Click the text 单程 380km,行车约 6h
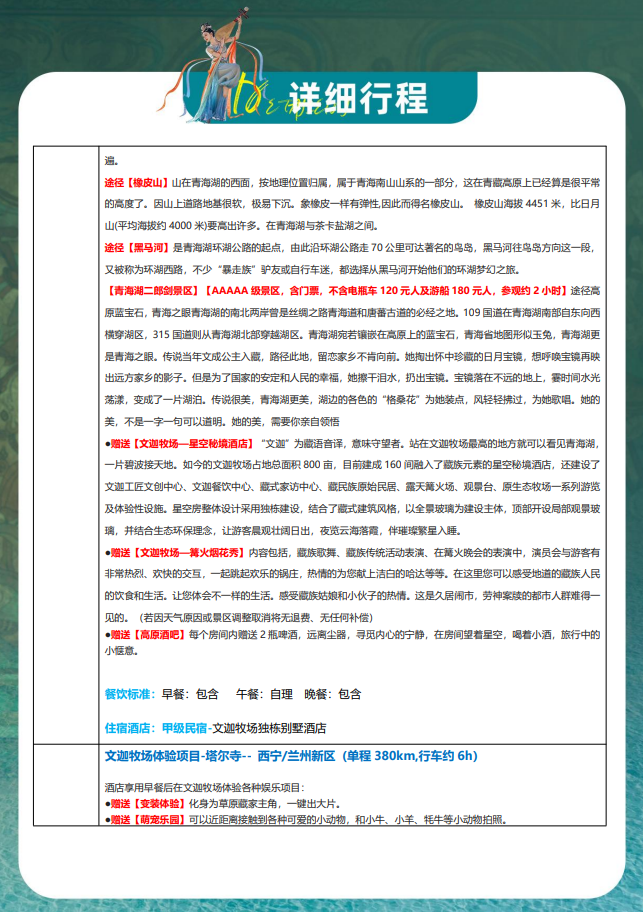The image size is (643, 912). pyautogui.click(x=410, y=756)
